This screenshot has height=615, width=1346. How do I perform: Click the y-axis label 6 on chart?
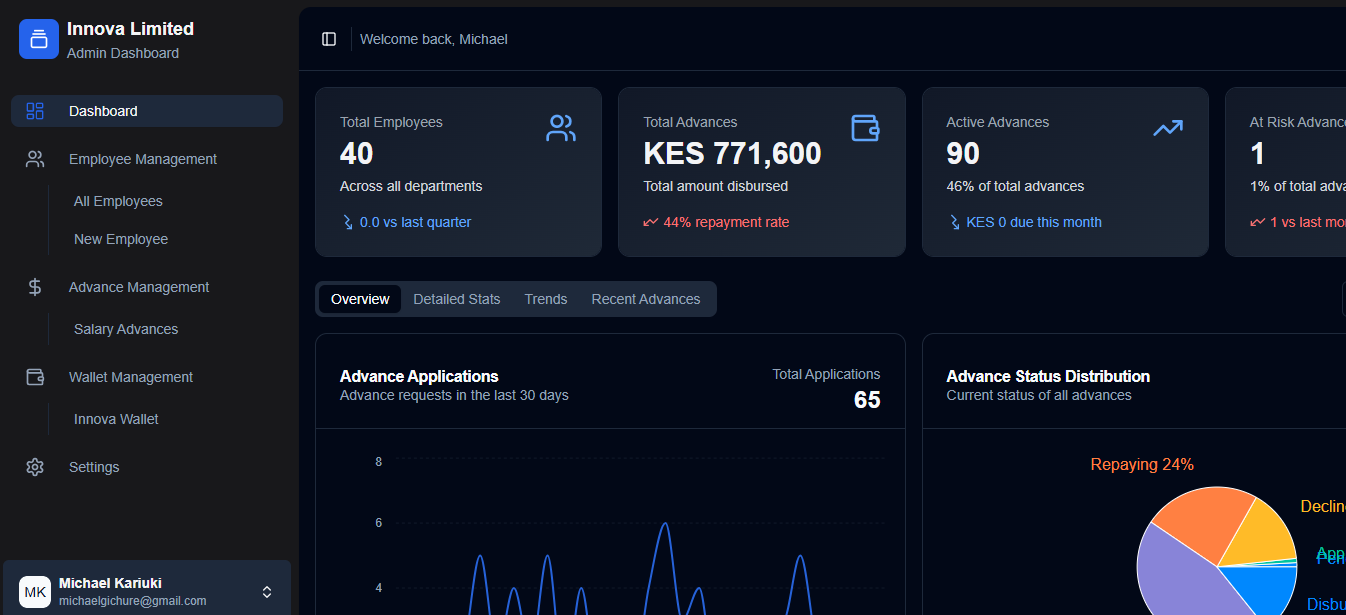click(x=378, y=524)
